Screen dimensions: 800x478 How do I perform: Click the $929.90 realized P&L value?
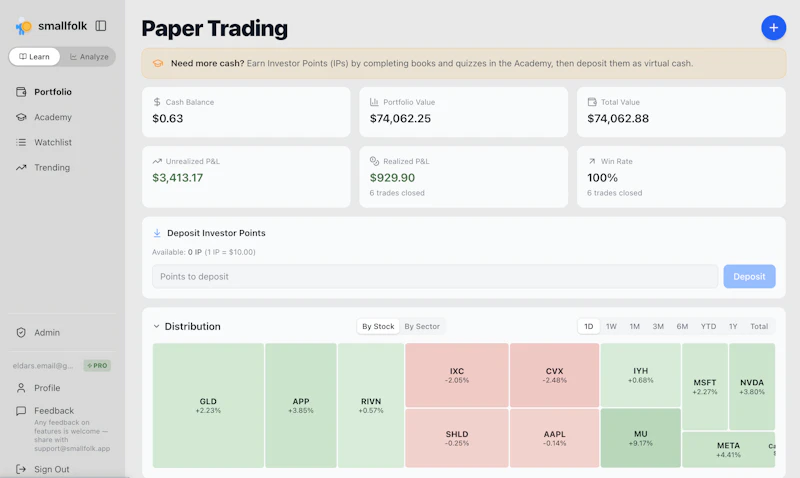click(392, 178)
